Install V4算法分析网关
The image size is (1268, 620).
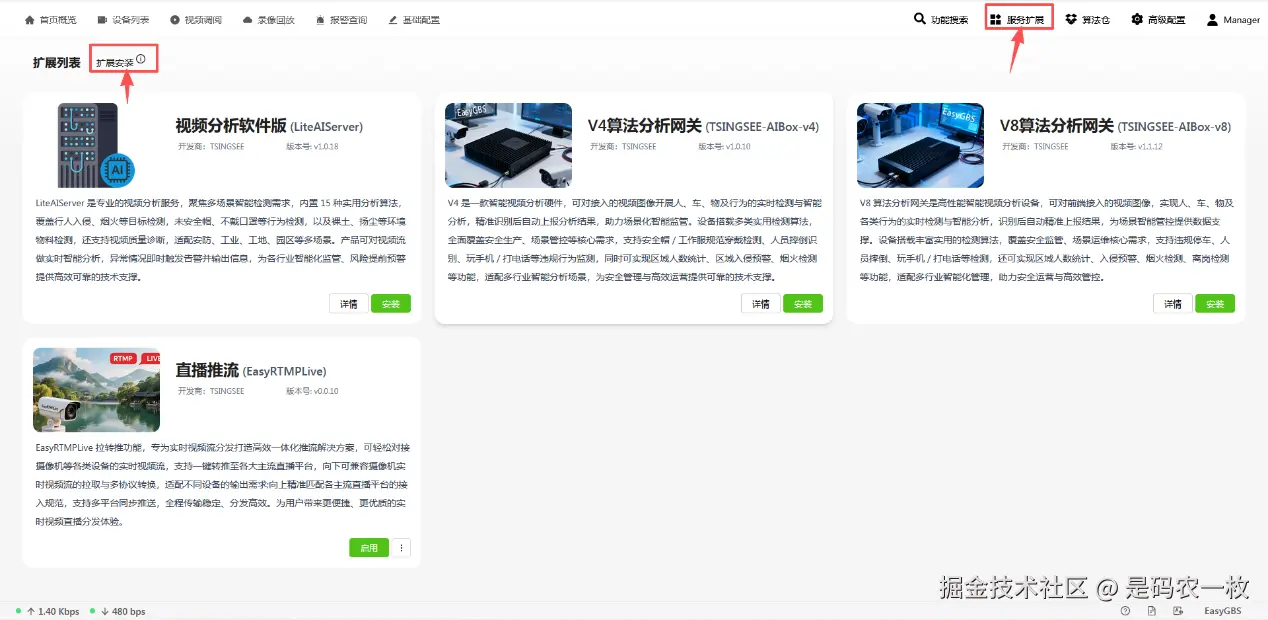point(802,304)
